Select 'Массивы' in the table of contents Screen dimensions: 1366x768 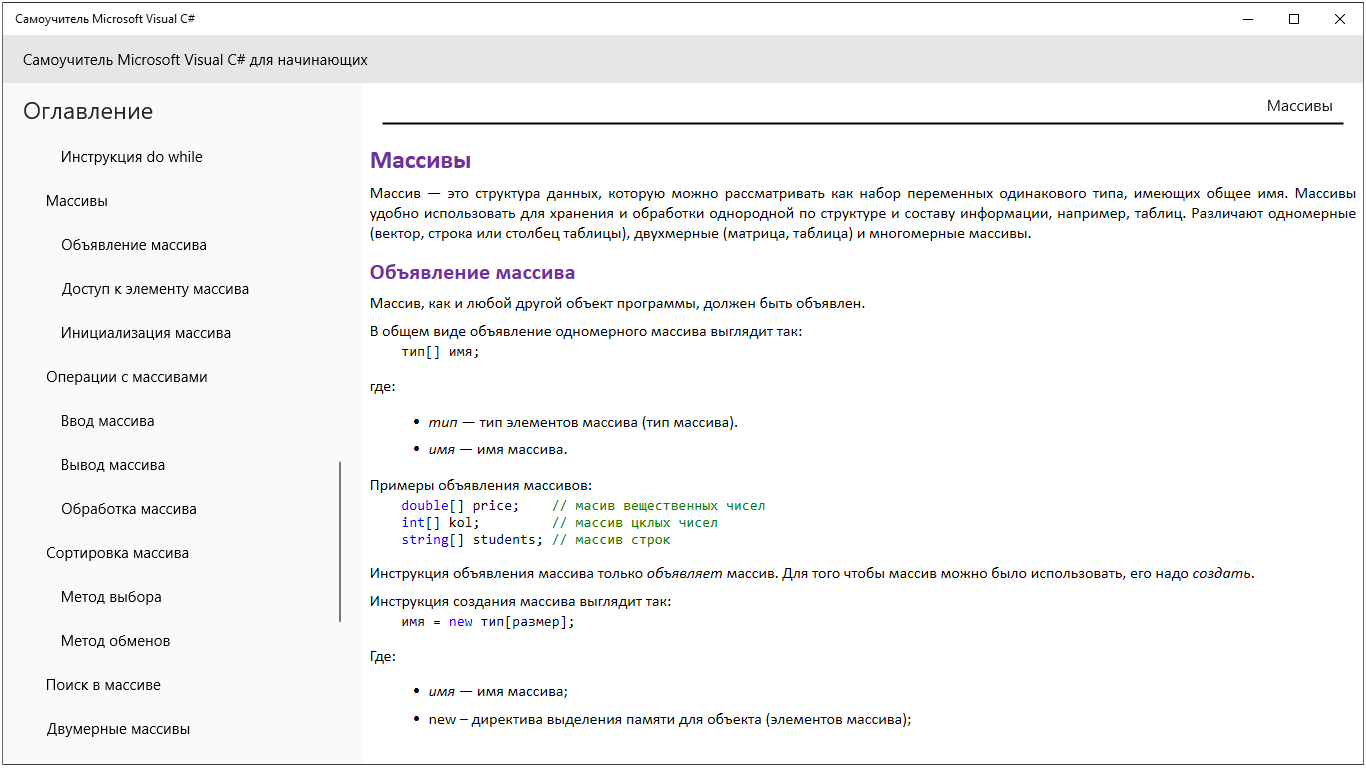point(77,201)
